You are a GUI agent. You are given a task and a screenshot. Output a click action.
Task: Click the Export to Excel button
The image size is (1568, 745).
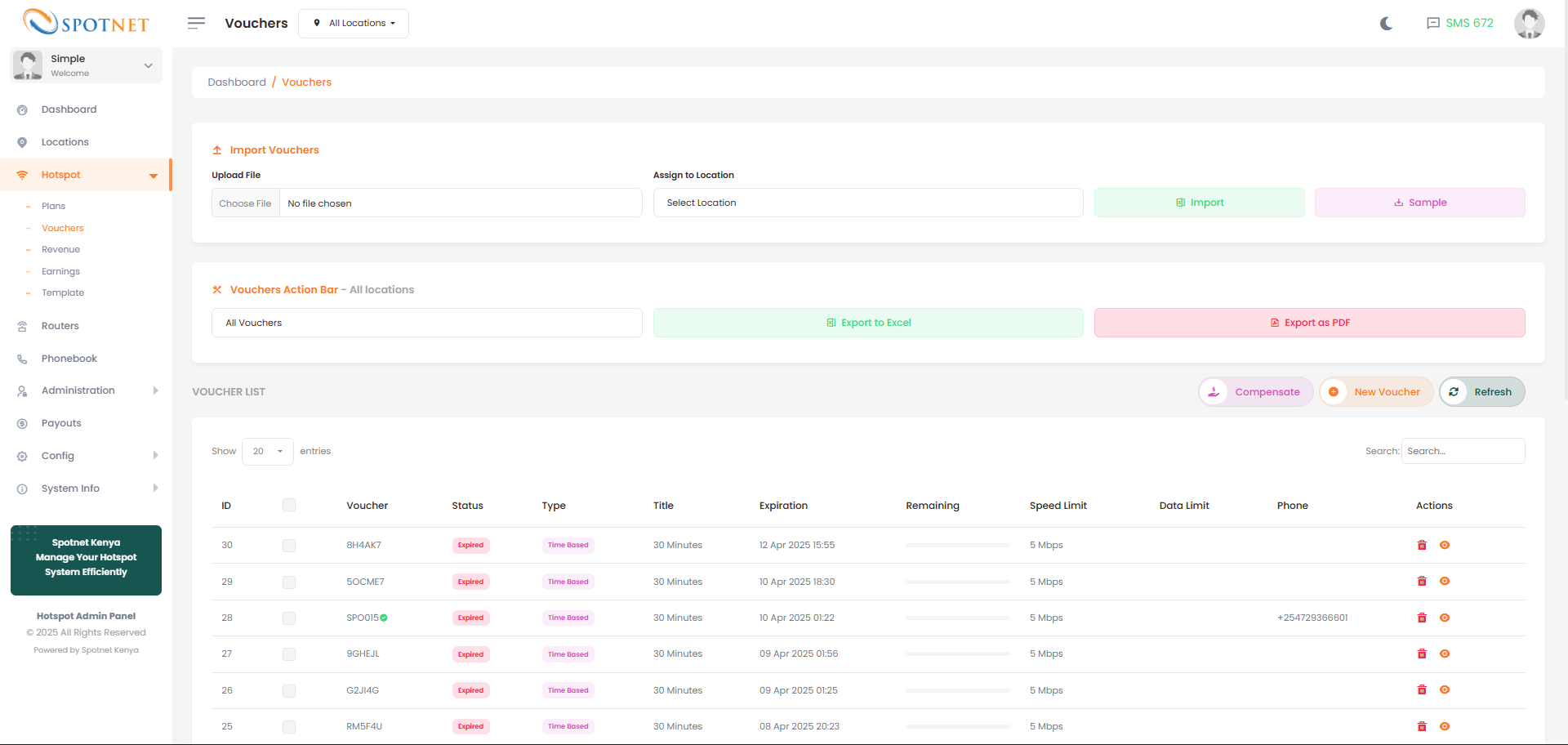(x=868, y=323)
